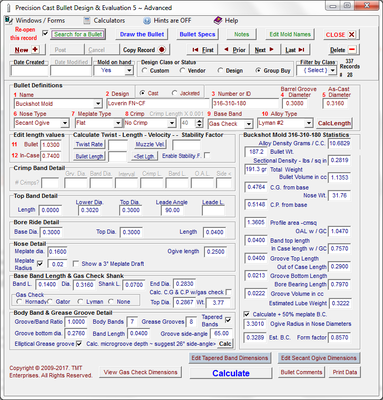Go to the First record

click(202, 50)
